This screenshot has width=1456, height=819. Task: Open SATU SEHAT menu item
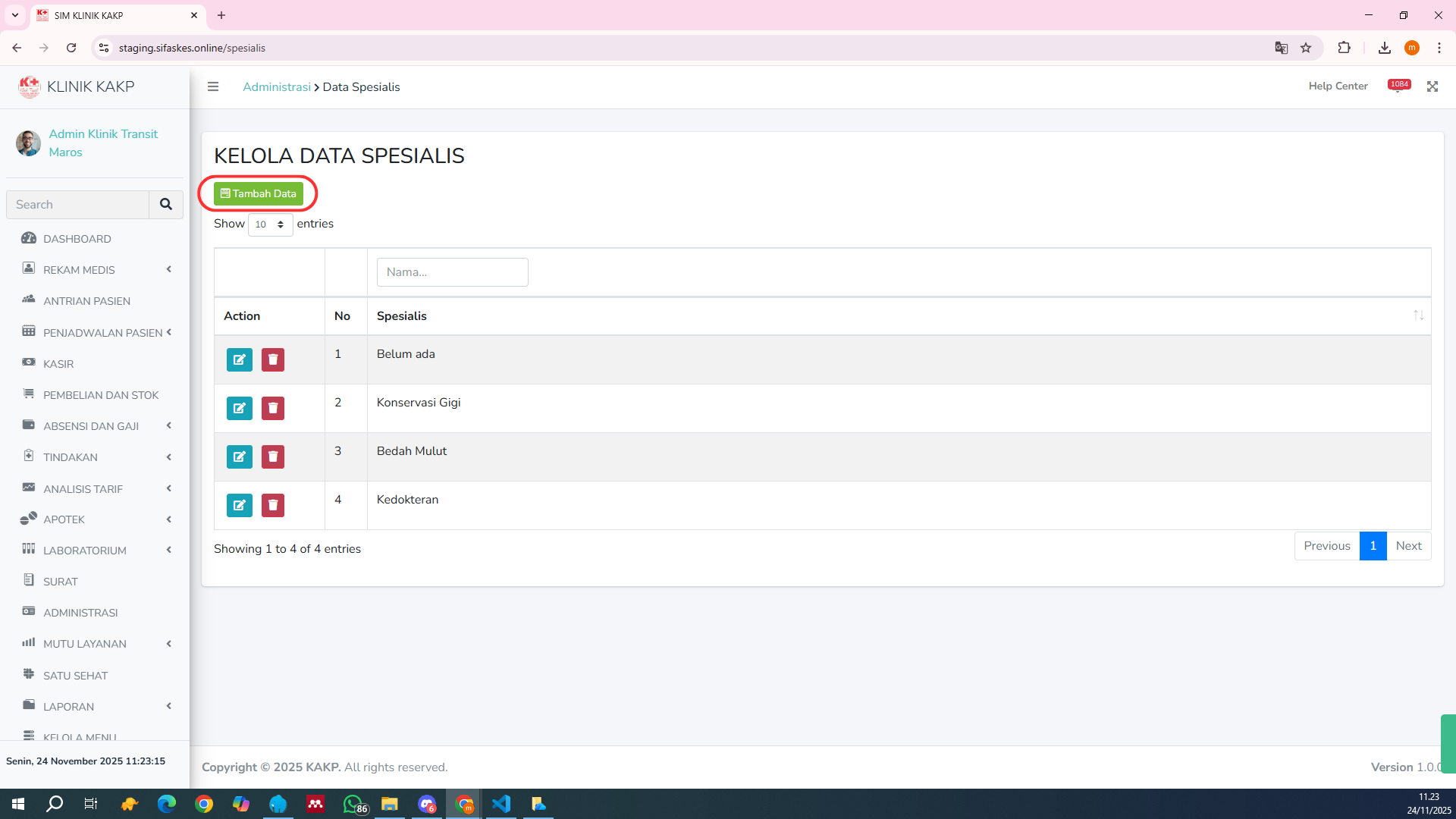tap(75, 676)
